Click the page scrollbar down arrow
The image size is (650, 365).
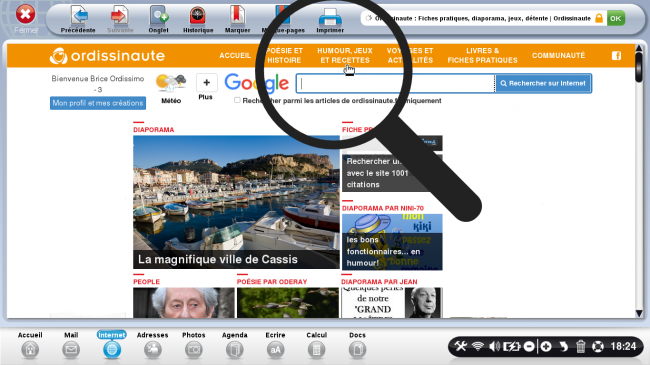tap(639, 313)
